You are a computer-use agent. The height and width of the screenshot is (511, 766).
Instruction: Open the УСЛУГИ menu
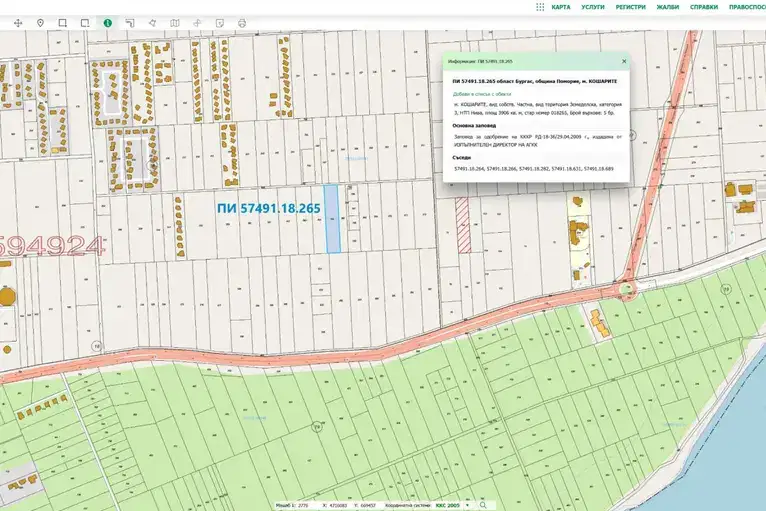point(593,7)
